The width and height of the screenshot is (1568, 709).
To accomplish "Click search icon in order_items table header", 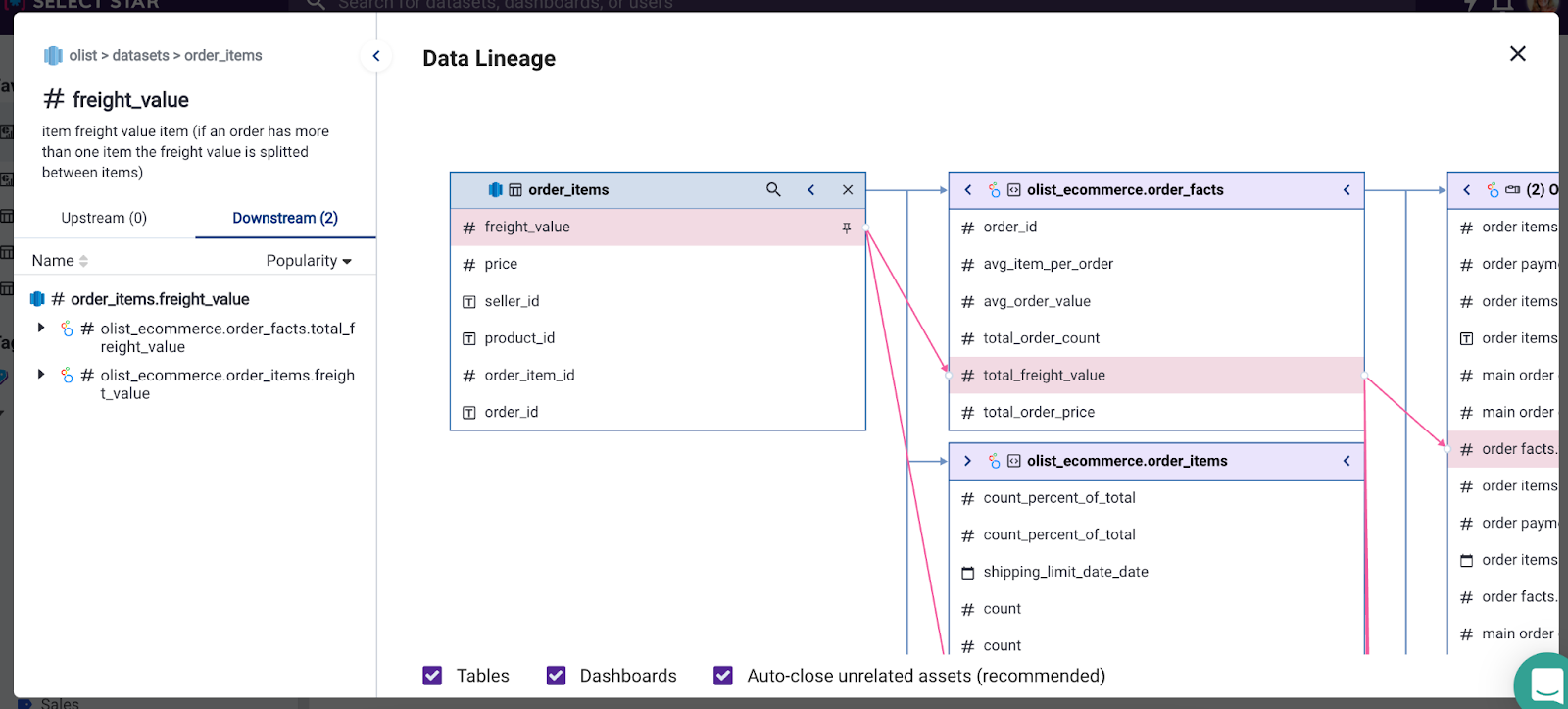I will point(773,189).
